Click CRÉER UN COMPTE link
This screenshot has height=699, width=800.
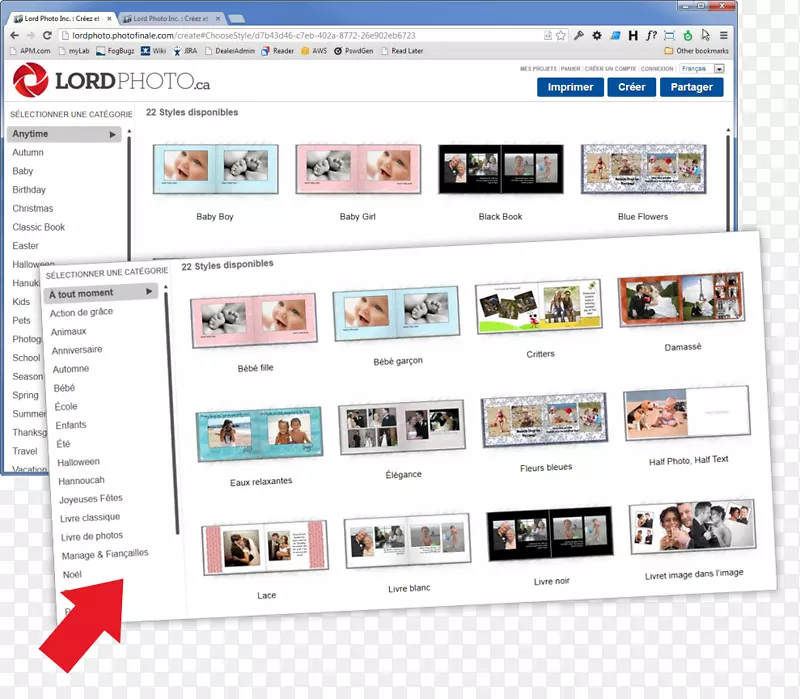[610, 68]
